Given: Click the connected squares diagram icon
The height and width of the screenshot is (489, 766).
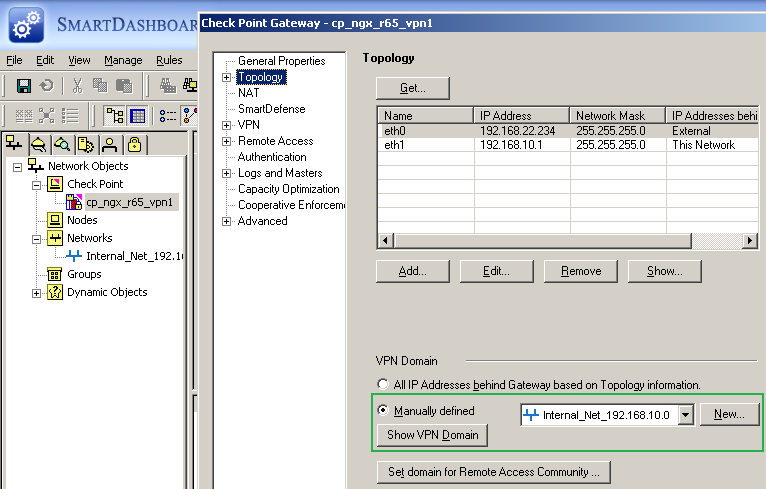Looking at the screenshot, I should coord(47,116).
